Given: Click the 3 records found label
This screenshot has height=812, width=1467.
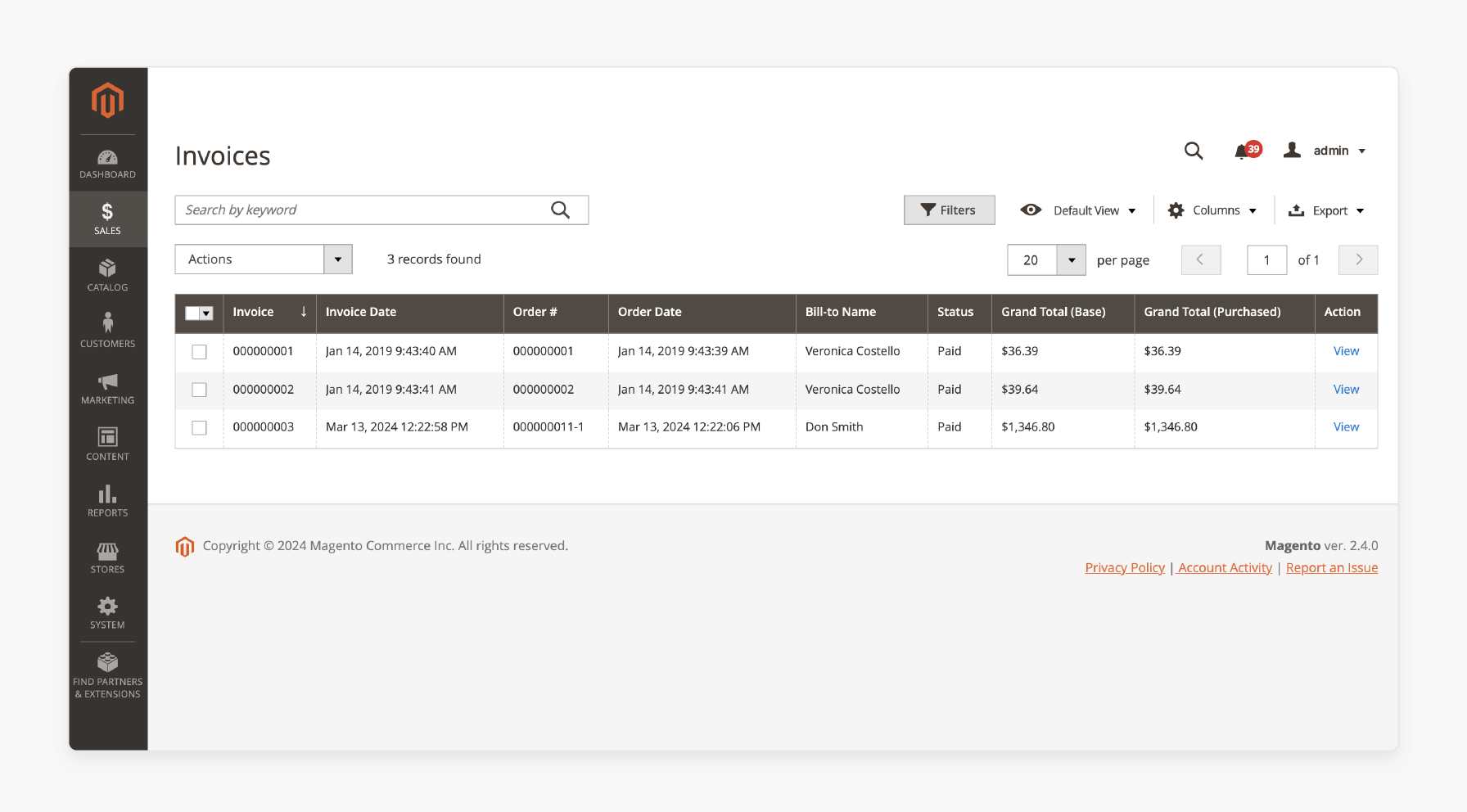Looking at the screenshot, I should coord(434,259).
